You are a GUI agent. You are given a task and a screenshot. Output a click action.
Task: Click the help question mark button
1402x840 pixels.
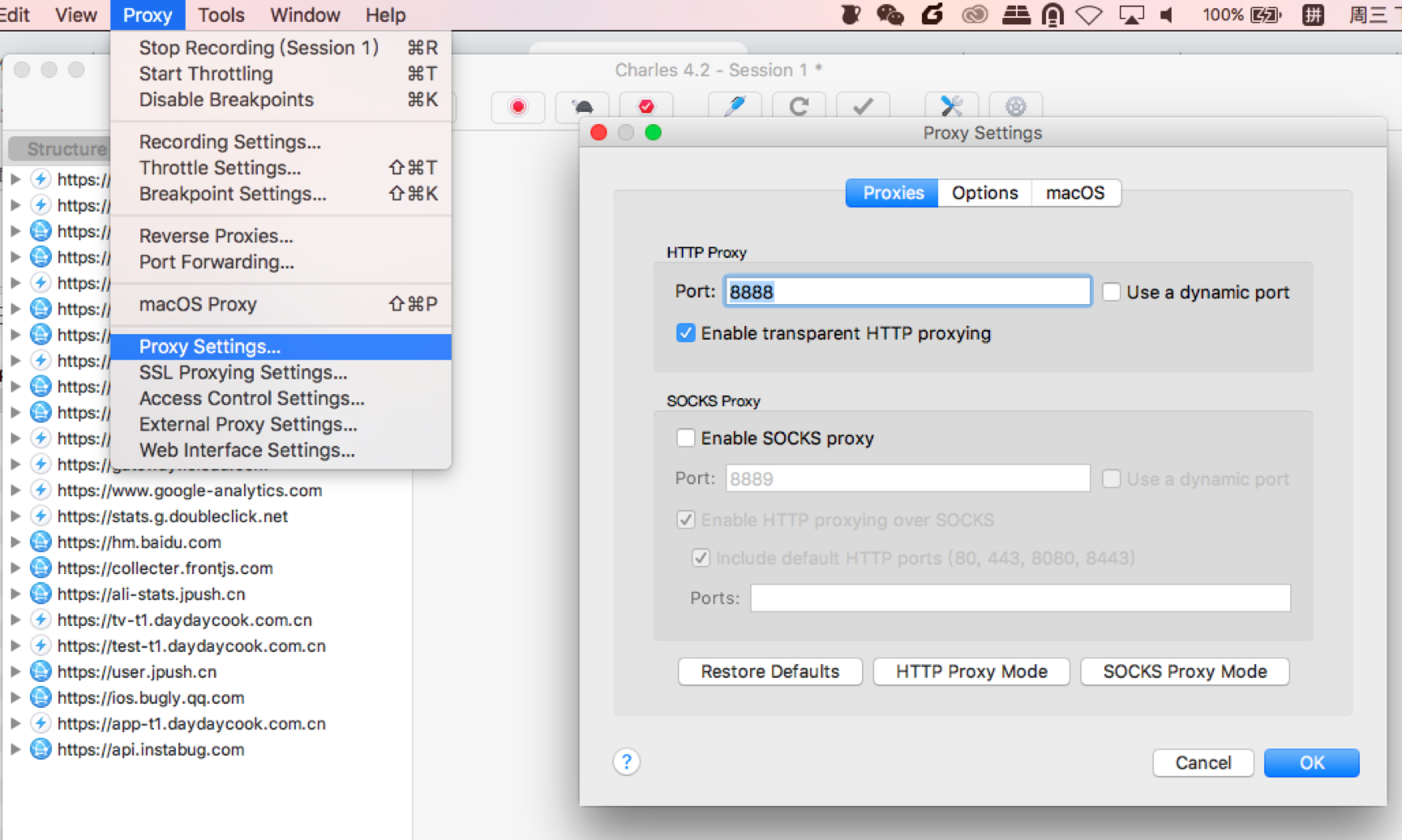coord(626,761)
